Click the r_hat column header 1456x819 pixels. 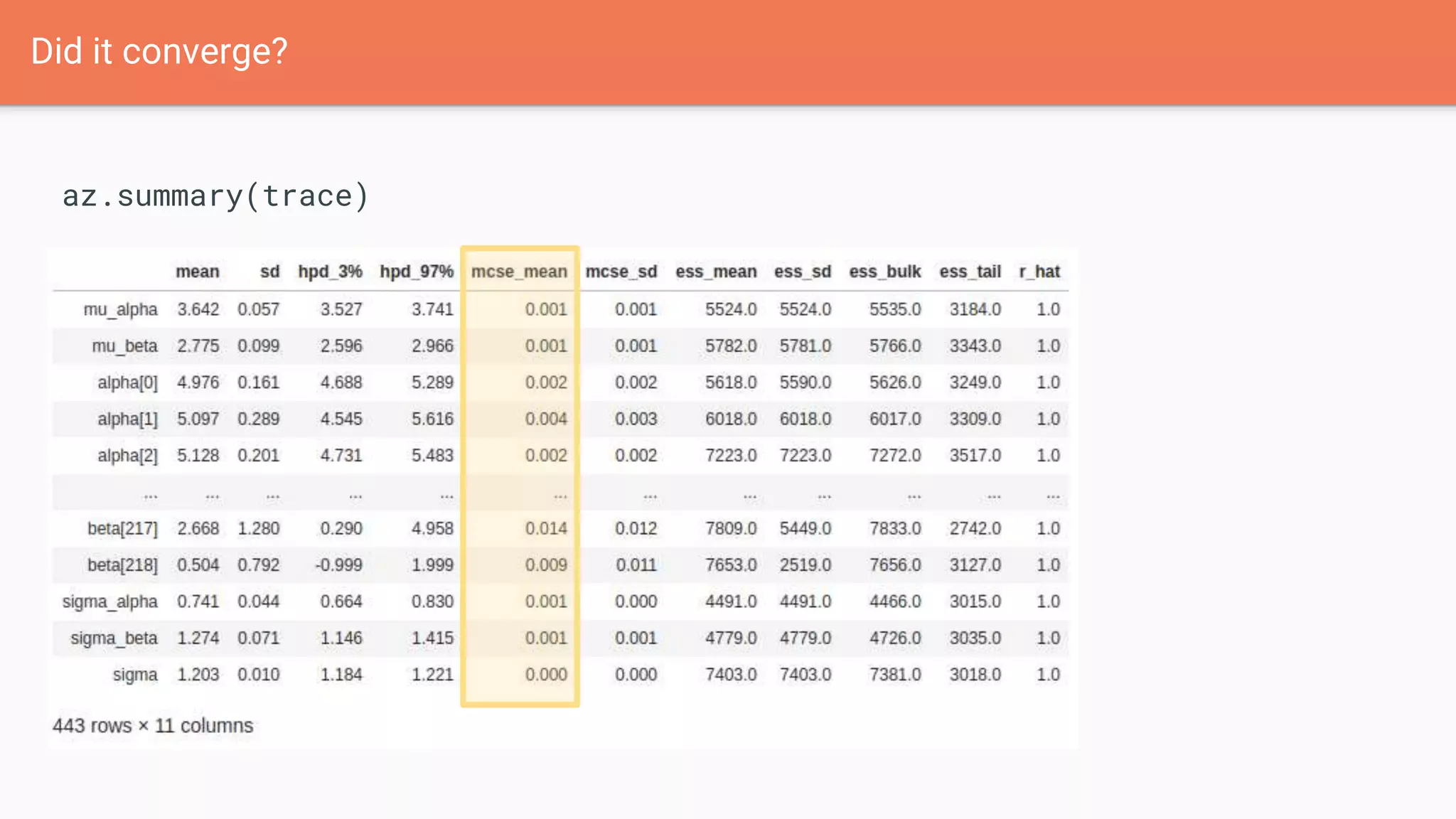point(1041,271)
